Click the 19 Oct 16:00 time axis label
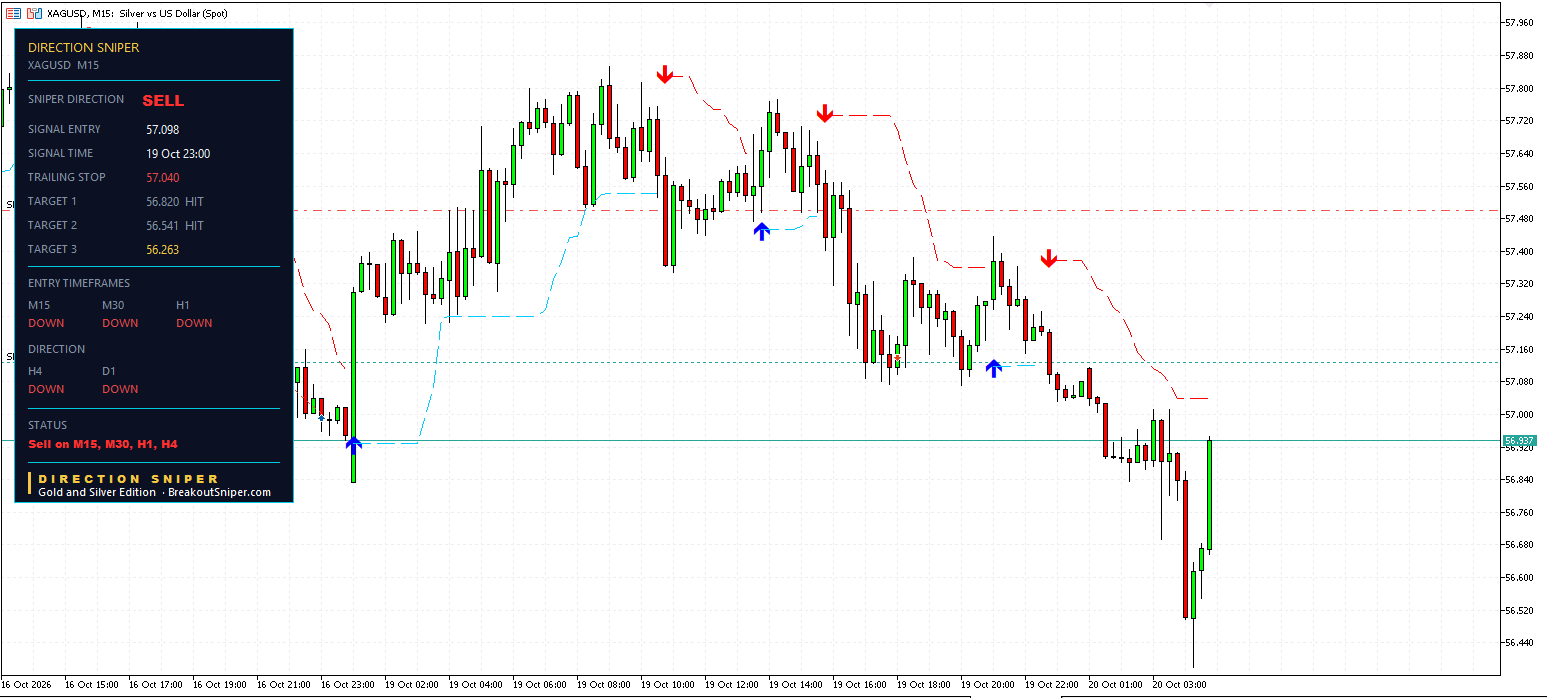 click(861, 685)
